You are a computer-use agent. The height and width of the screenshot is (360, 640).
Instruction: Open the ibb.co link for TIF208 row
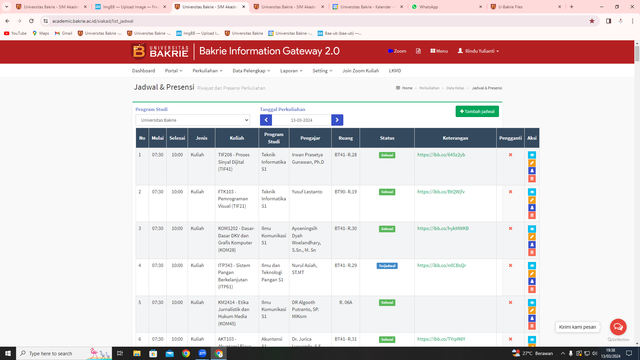[441, 155]
